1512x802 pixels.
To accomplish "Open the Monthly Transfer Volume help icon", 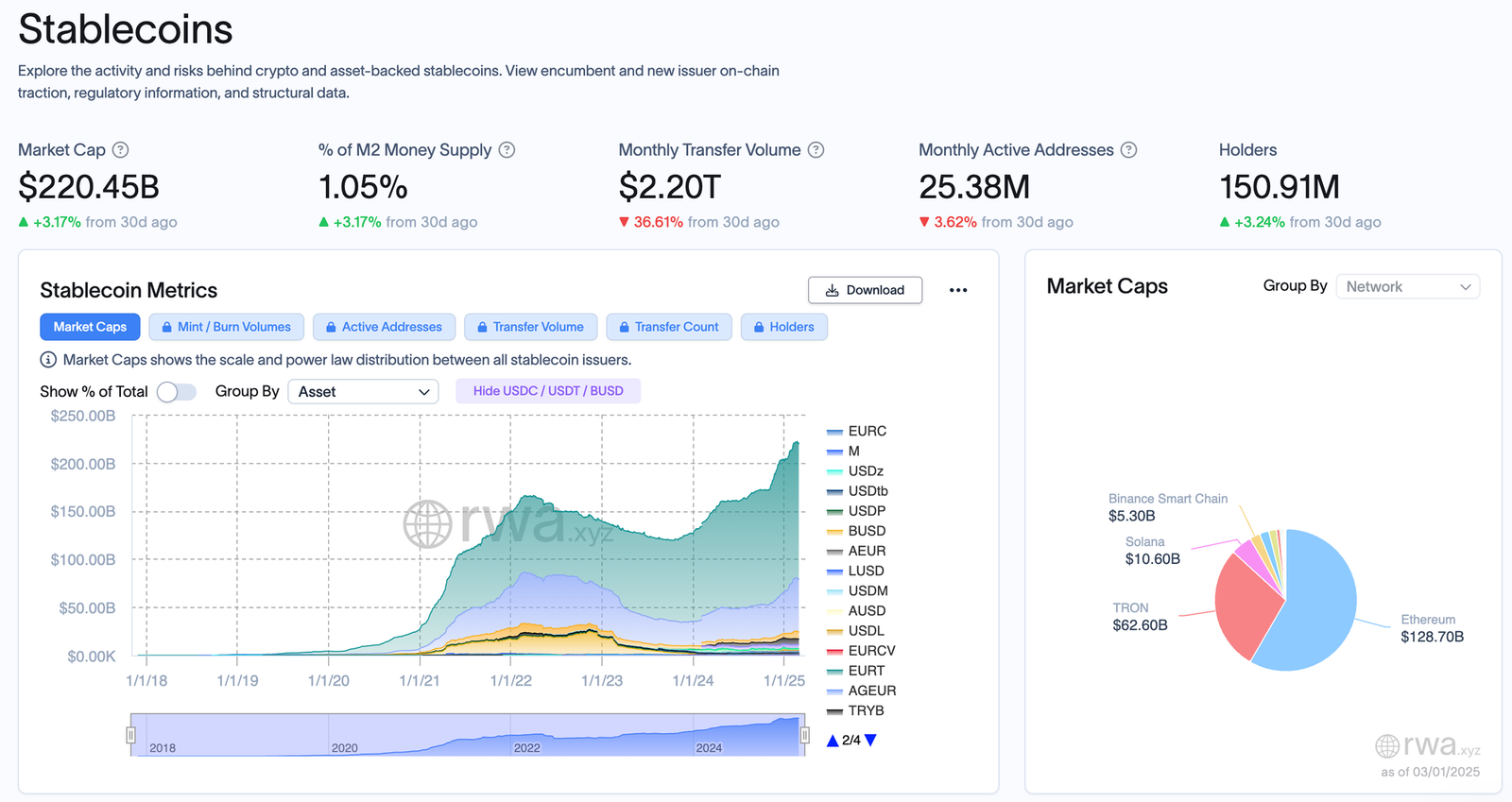I will 816,149.
